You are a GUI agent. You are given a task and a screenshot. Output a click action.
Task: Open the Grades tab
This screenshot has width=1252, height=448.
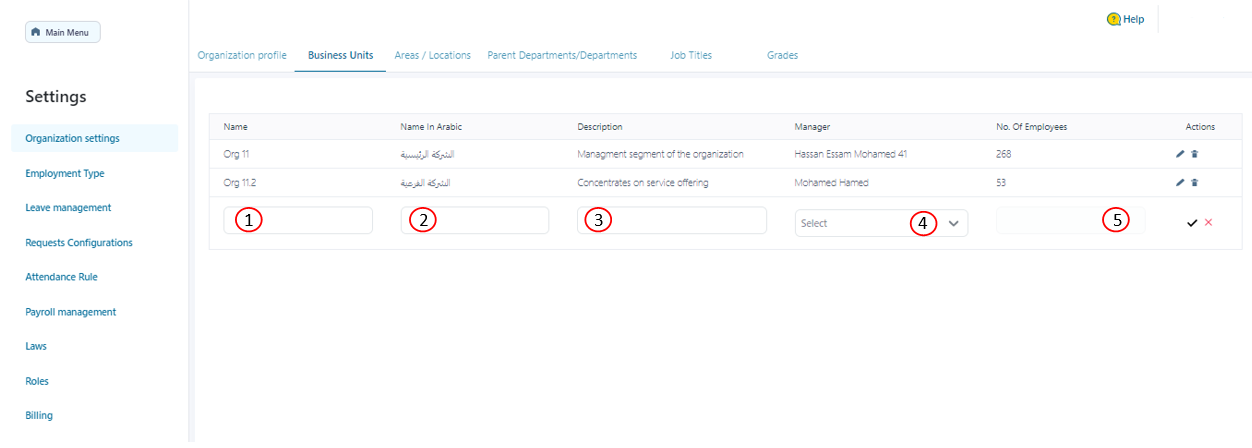[782, 55]
